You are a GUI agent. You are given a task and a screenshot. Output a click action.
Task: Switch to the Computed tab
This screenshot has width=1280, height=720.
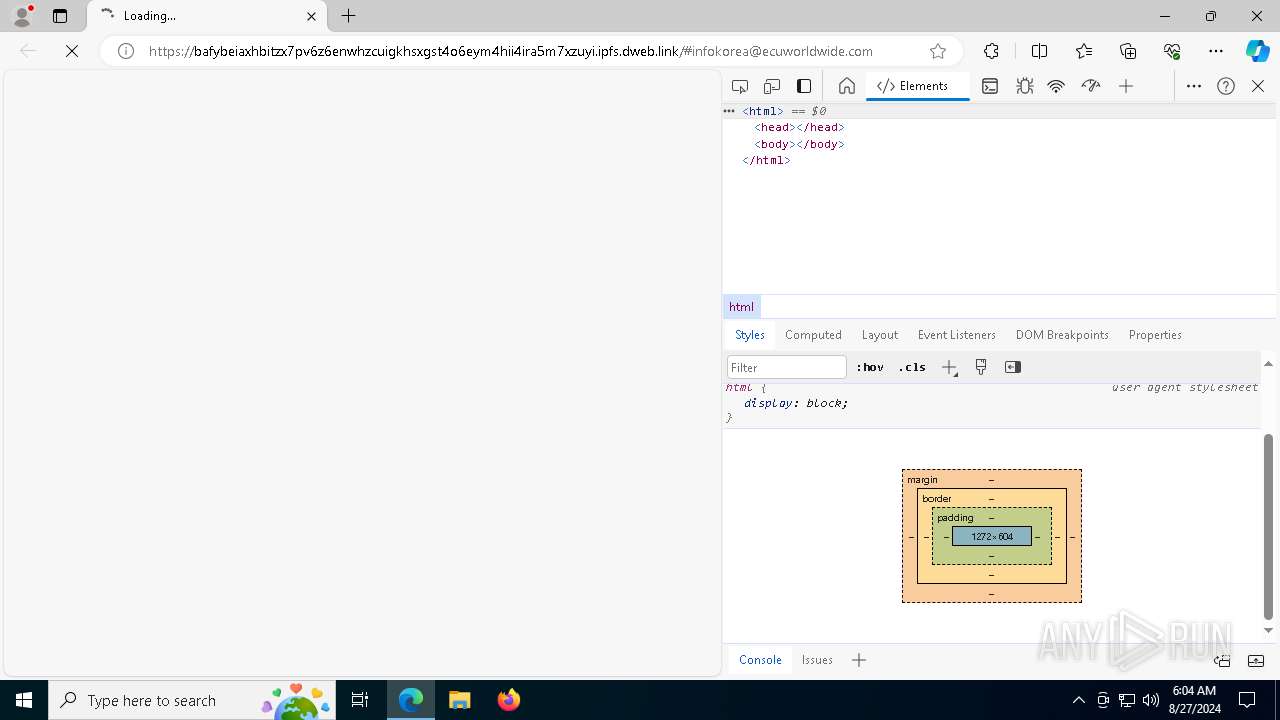(813, 335)
